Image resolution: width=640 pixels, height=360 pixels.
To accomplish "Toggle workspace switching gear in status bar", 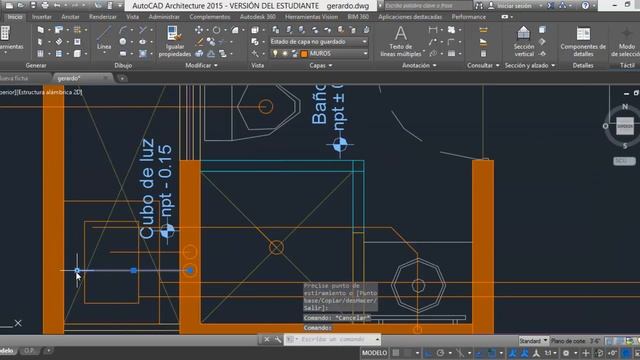I will tap(566, 353).
